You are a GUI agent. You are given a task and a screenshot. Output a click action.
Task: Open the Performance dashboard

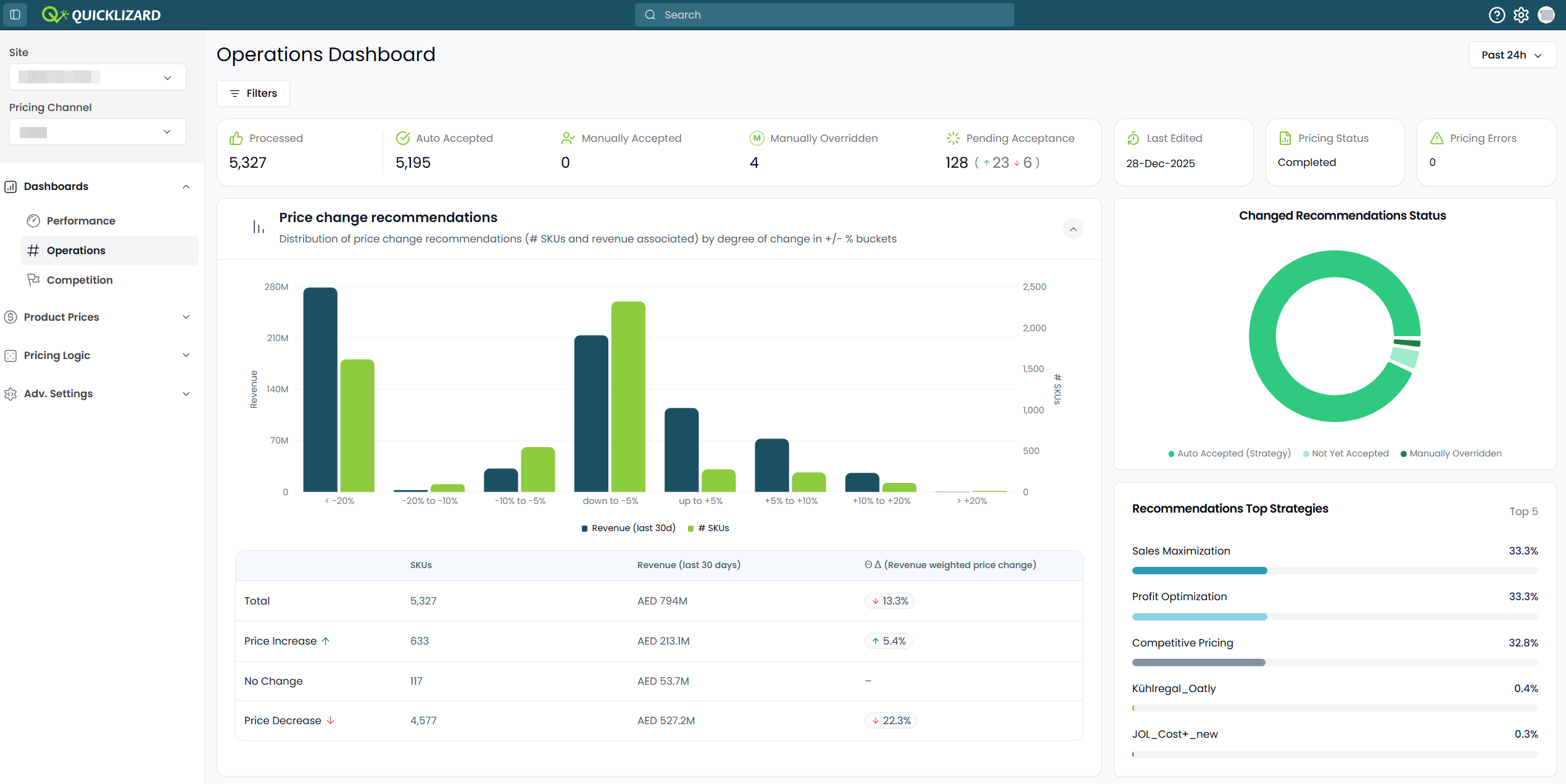click(110, 221)
